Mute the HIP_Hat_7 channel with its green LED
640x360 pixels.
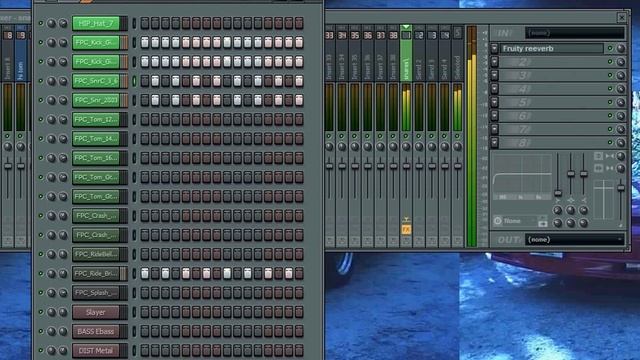pos(41,23)
